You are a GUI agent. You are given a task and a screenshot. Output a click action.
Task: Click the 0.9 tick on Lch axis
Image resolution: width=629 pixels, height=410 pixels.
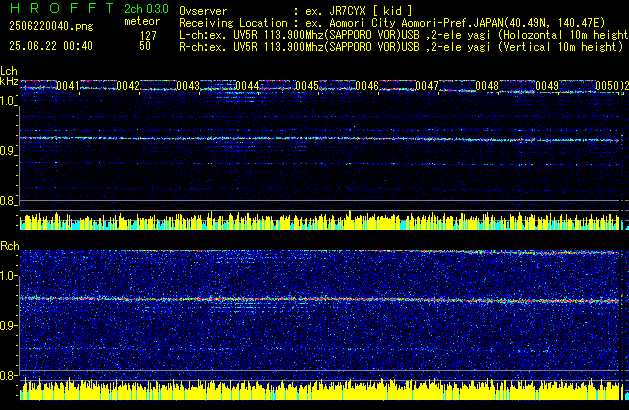(x=8, y=151)
